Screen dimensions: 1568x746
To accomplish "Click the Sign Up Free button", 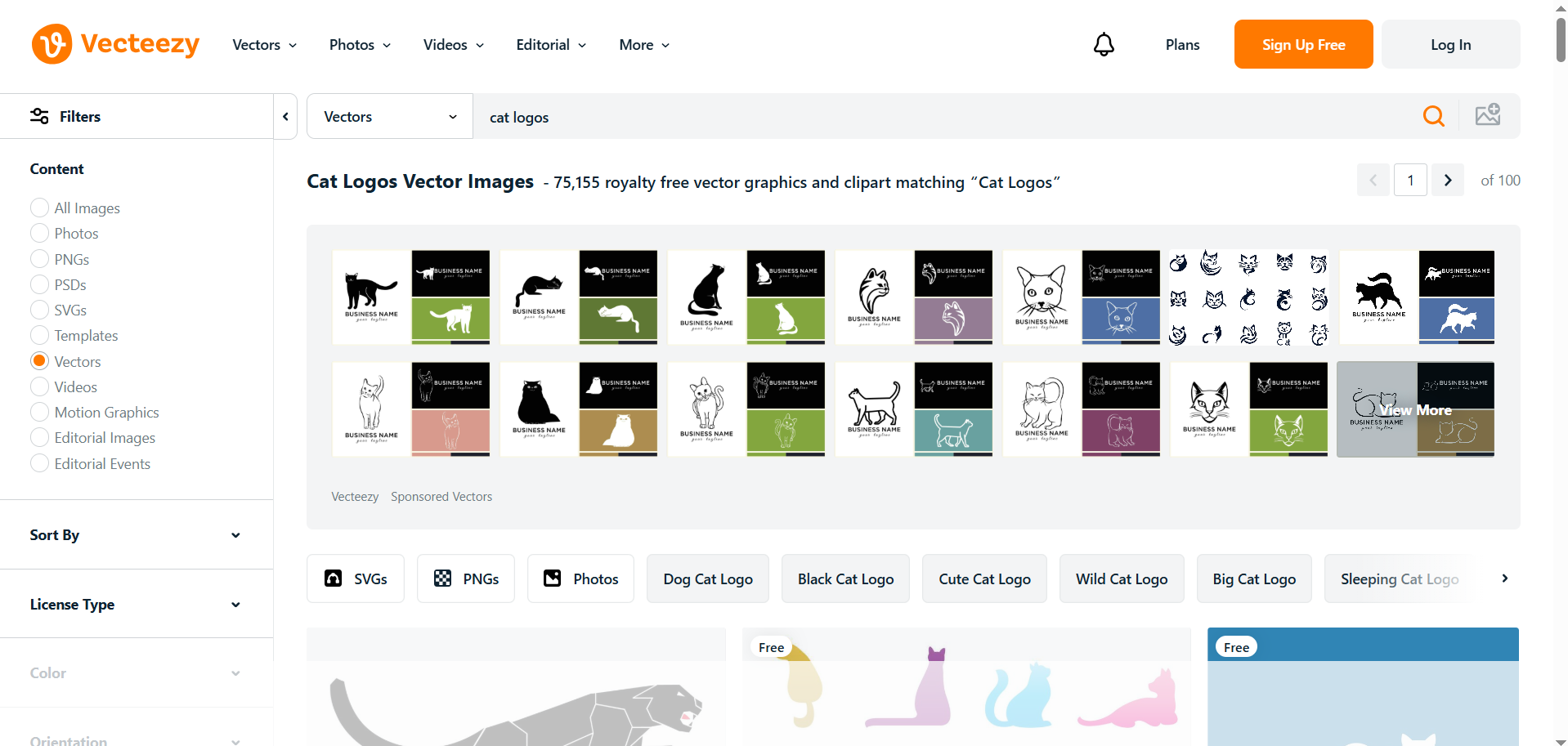I will point(1302,44).
